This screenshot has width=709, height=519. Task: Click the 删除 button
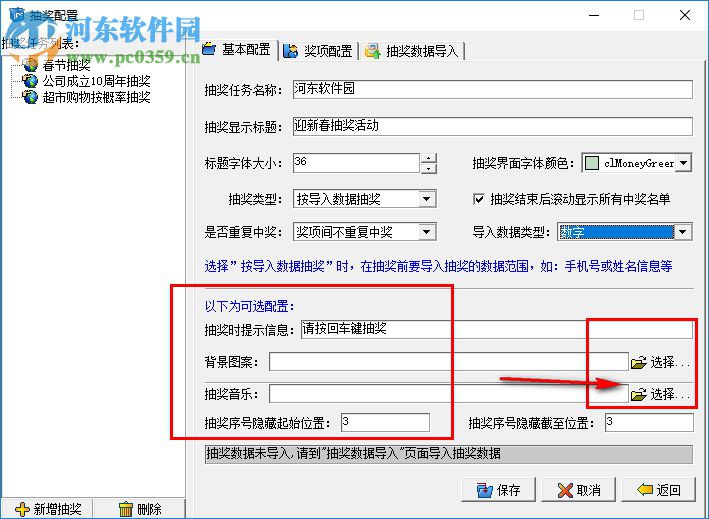[x=139, y=509]
